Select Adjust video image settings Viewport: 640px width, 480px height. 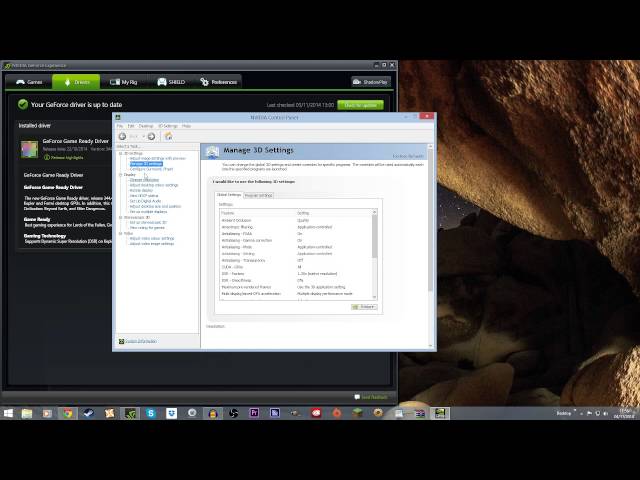tap(151, 244)
